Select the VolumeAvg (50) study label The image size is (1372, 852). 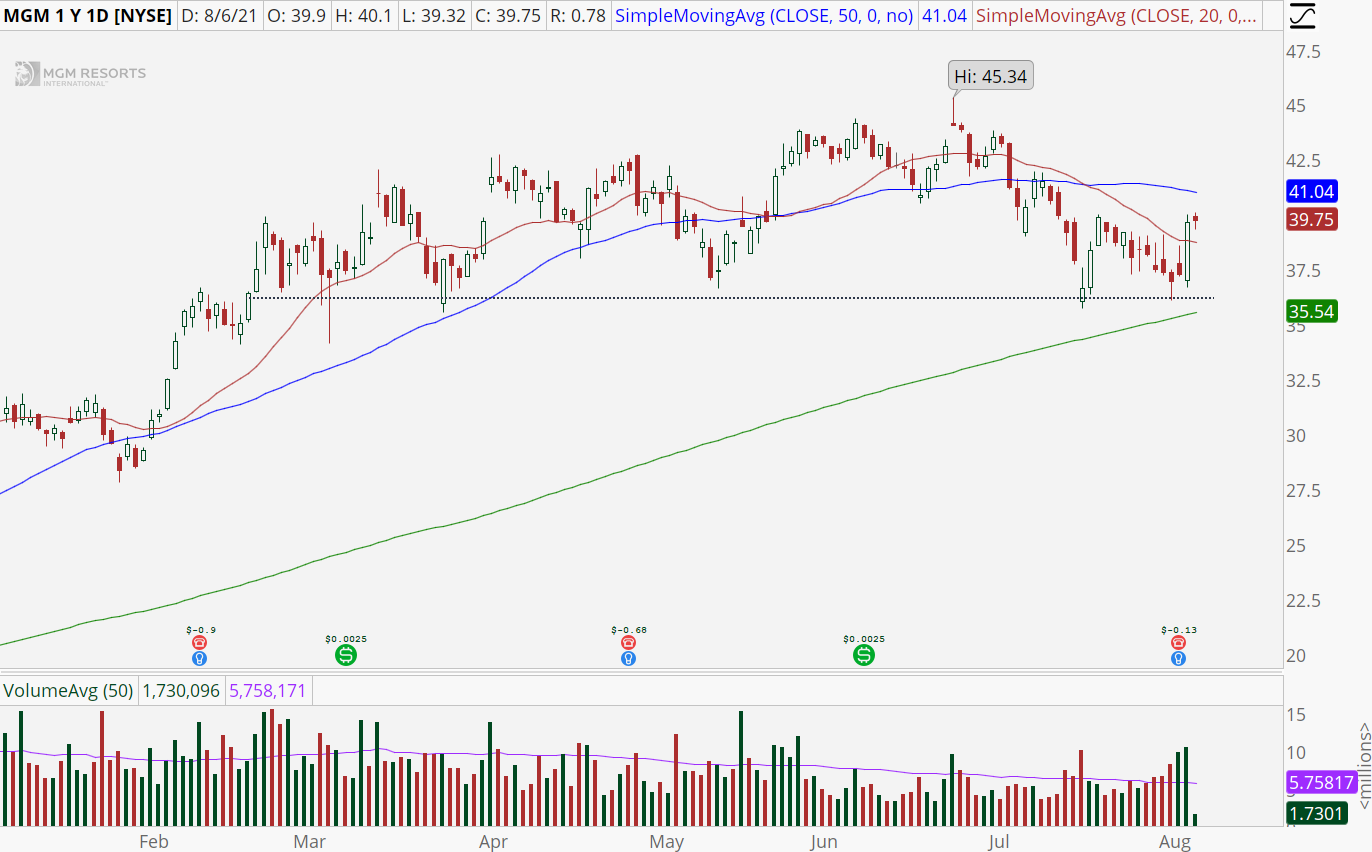click(69, 690)
